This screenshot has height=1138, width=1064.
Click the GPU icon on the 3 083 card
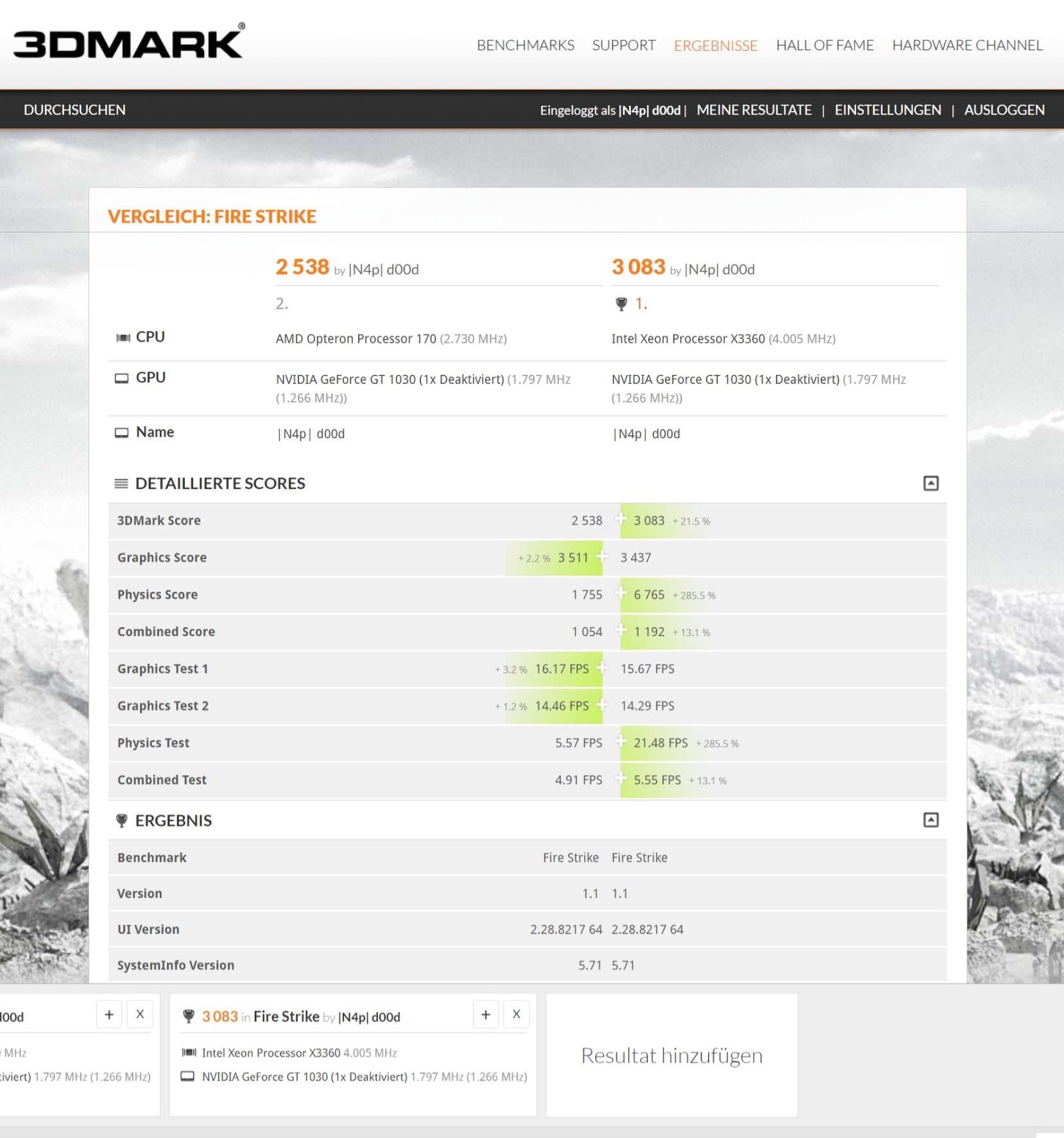[x=187, y=1076]
